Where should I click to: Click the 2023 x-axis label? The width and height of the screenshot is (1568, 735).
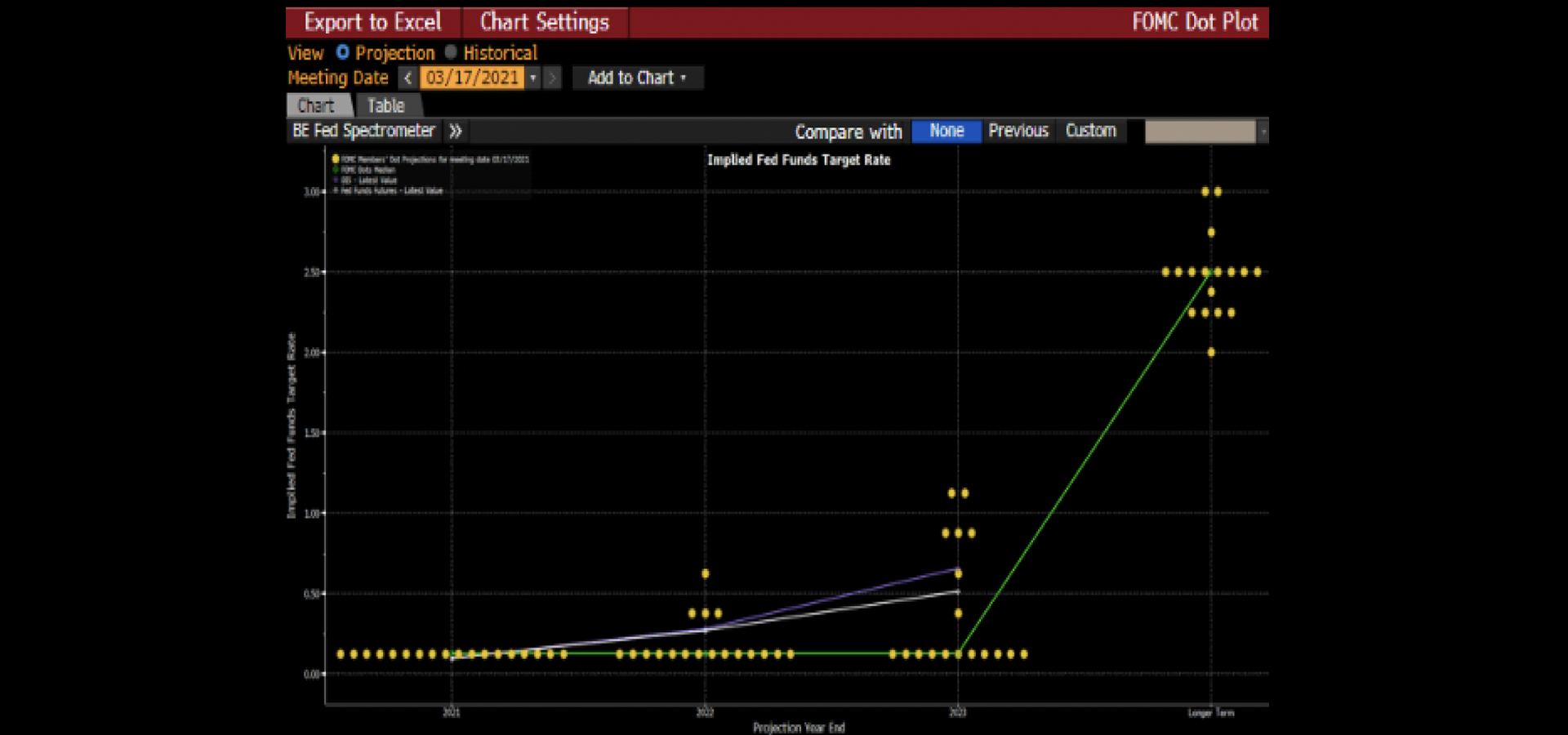point(958,713)
